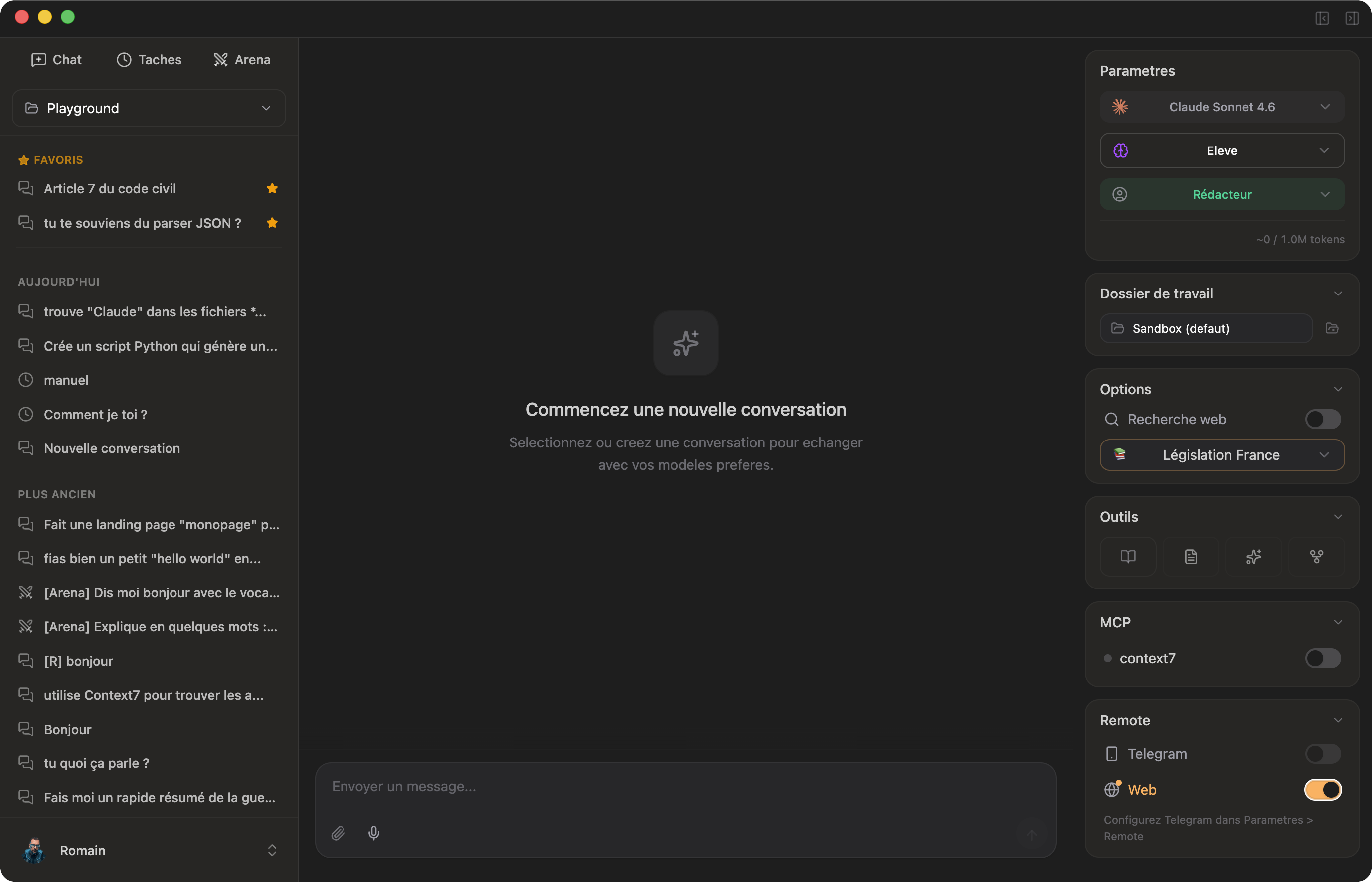Select the book tool in Outils

[1127, 556]
